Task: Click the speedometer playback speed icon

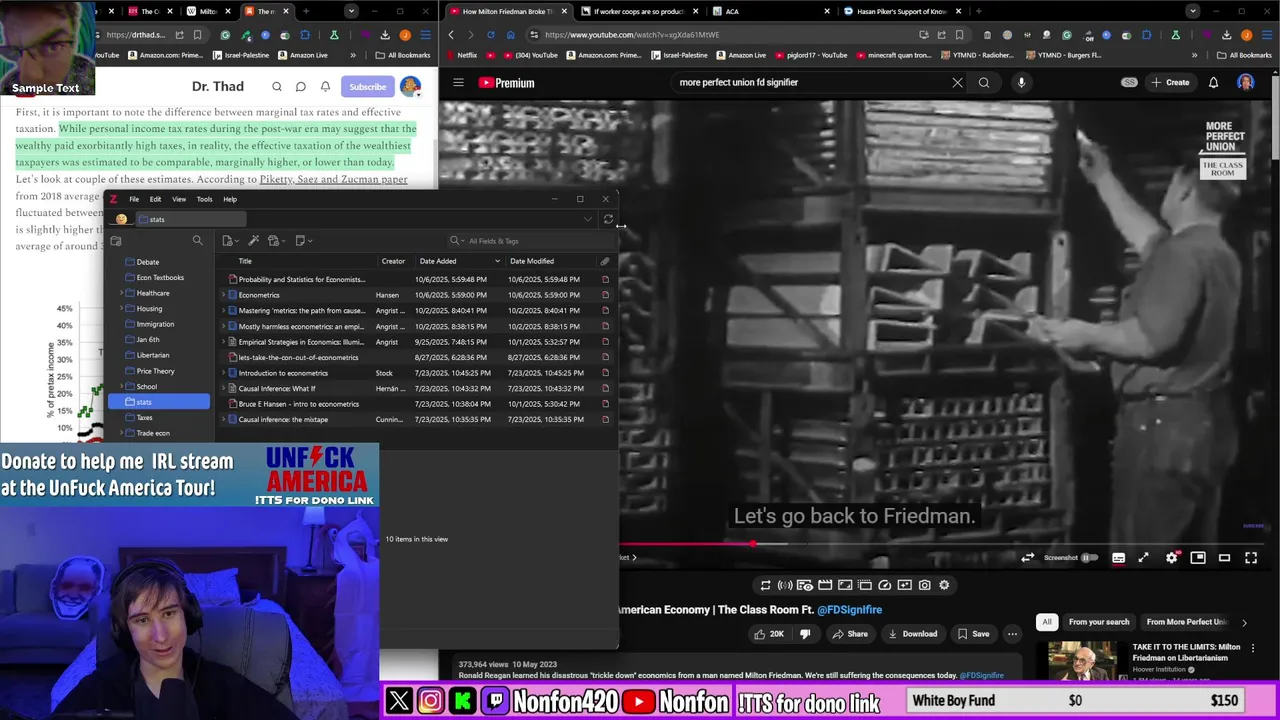Action: point(885,585)
